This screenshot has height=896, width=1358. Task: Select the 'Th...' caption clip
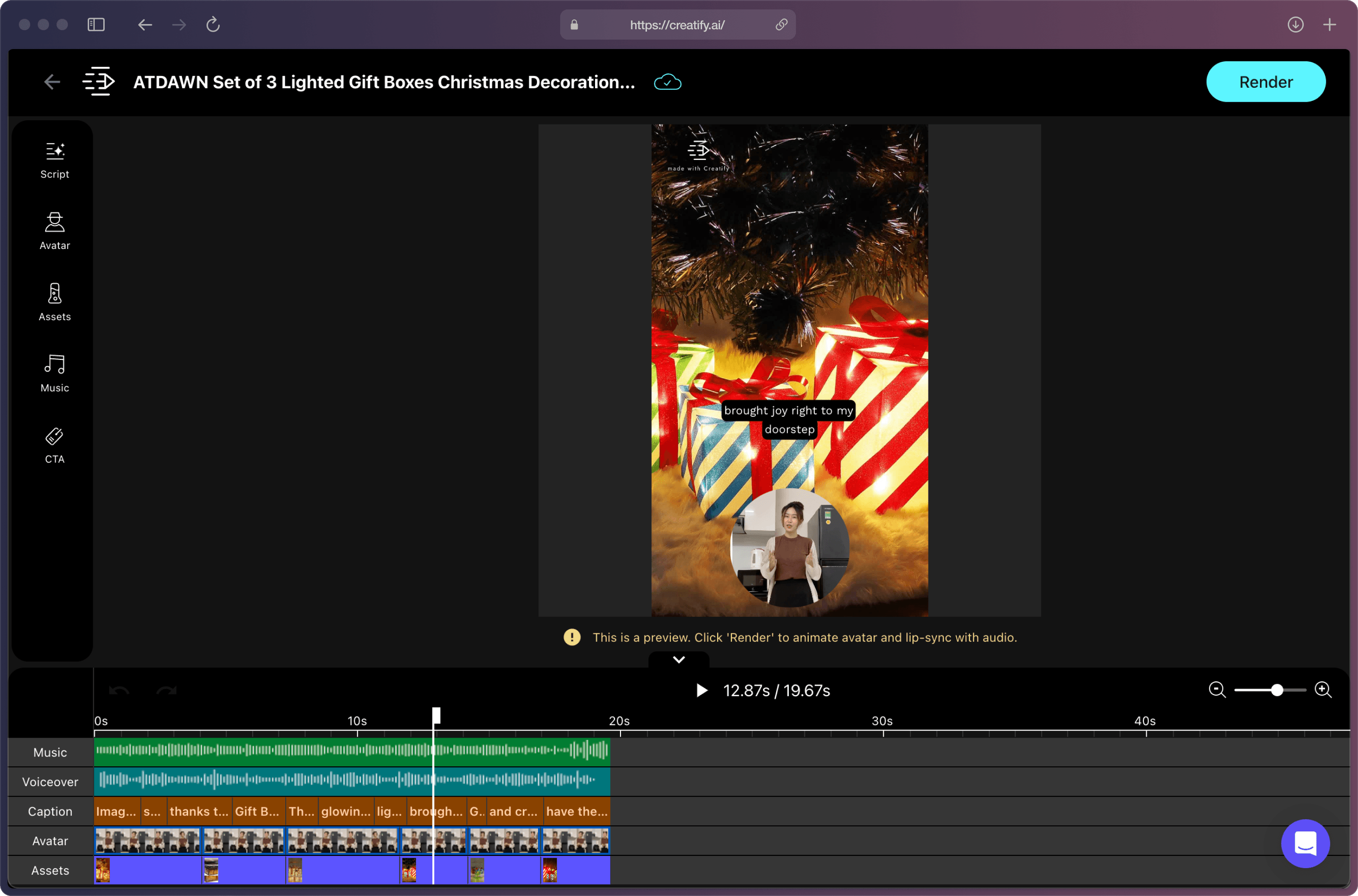click(x=301, y=812)
